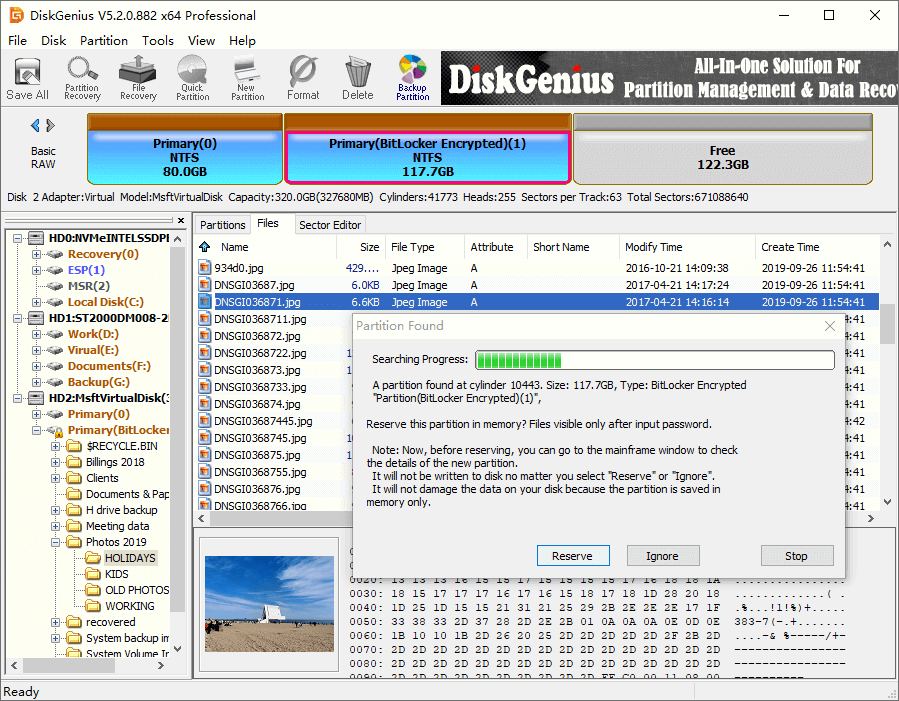The width and height of the screenshot is (899, 701).
Task: Close the left disk tree panel
Action: click(x=180, y=221)
